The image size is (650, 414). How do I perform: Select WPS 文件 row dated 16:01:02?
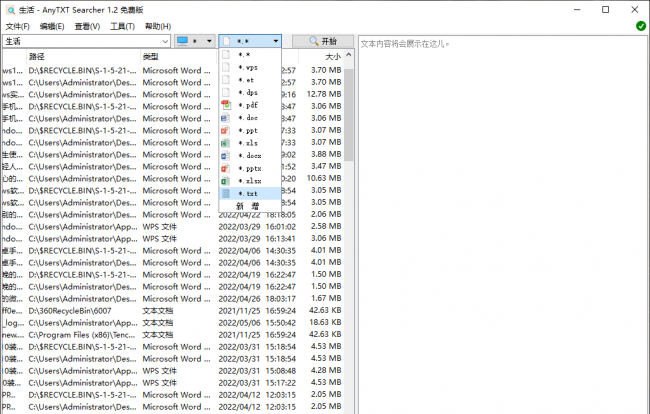[173, 227]
